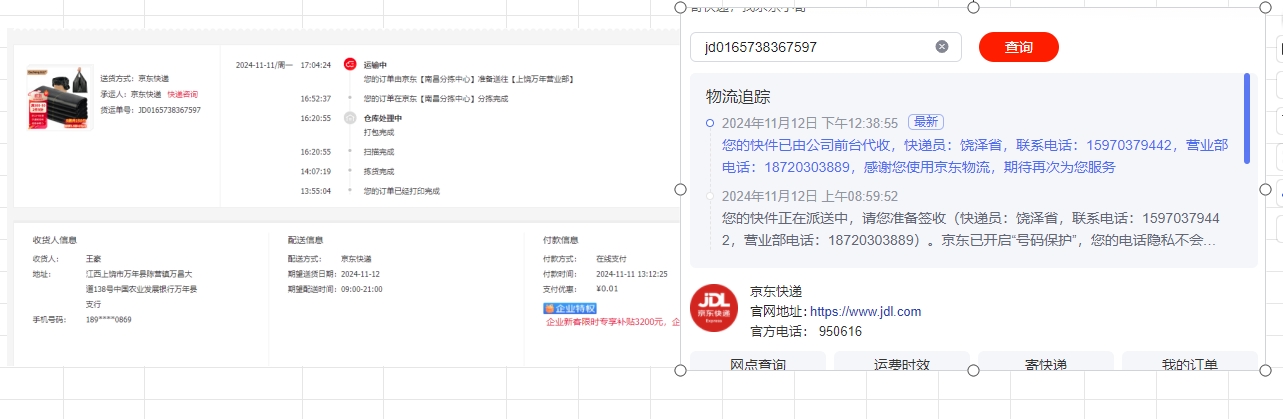Click the bottom-right selection handle of image
The width and height of the screenshot is (1283, 419).
click(x=1265, y=371)
